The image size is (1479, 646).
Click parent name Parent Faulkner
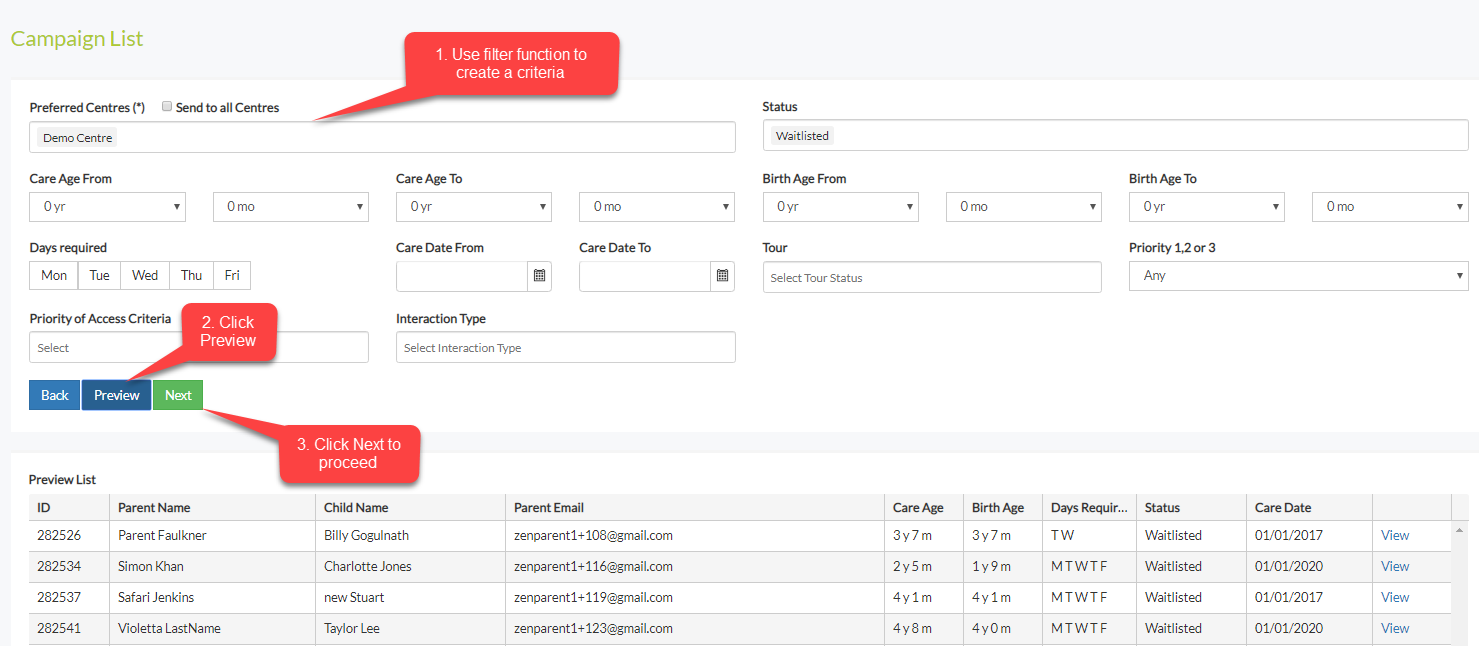[x=162, y=535]
